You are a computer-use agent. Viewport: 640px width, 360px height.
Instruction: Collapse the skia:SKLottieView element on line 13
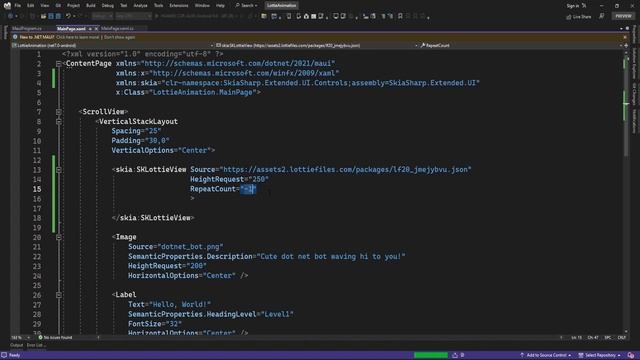pos(59,170)
